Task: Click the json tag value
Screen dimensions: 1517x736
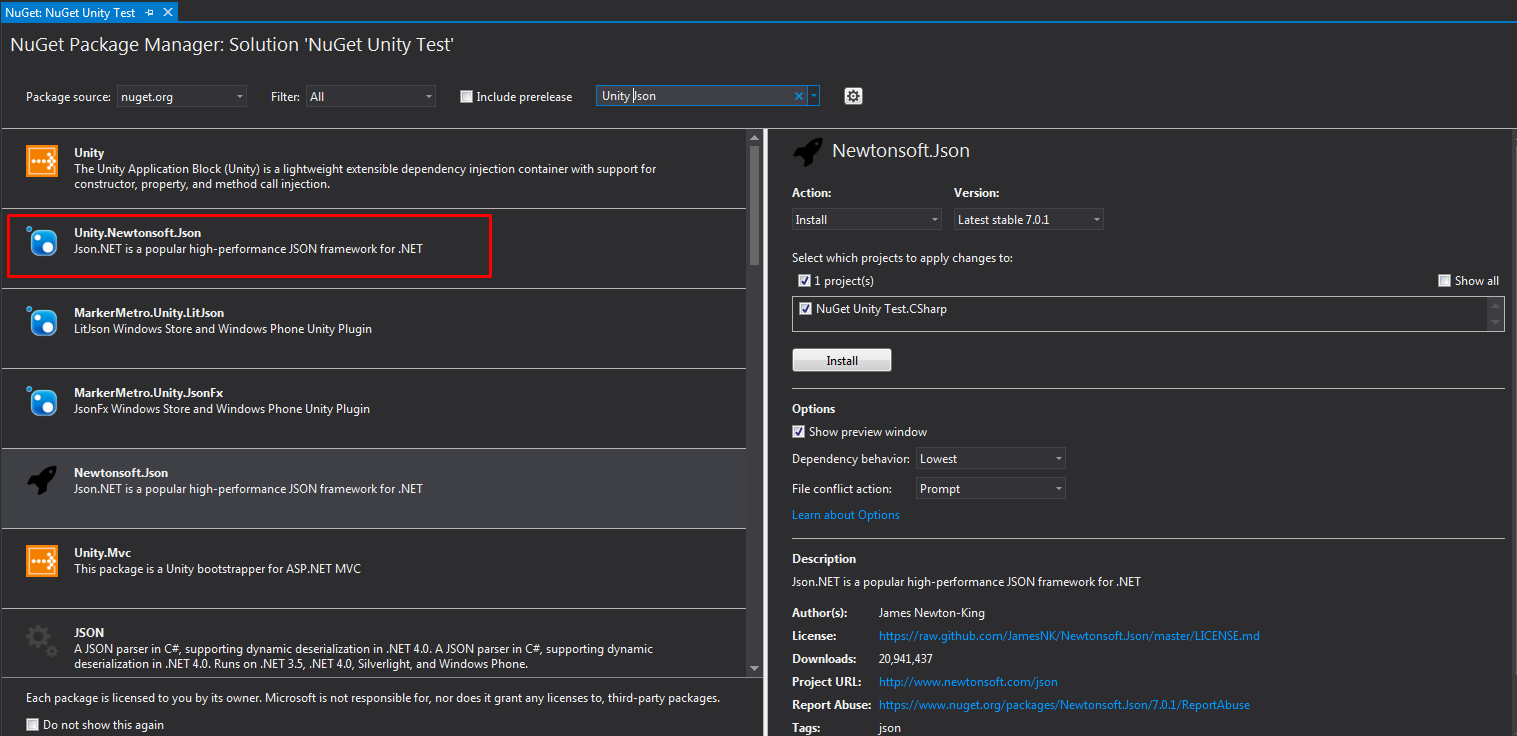Action: pyautogui.click(x=890, y=728)
